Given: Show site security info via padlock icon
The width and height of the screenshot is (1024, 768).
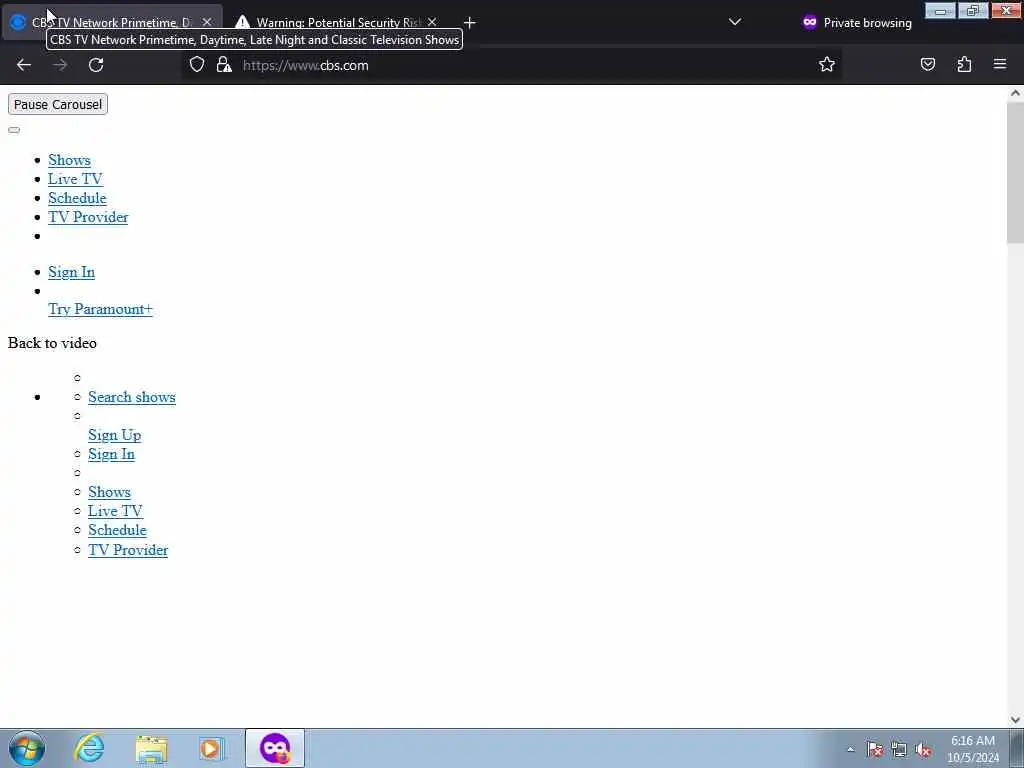Looking at the screenshot, I should 224,65.
